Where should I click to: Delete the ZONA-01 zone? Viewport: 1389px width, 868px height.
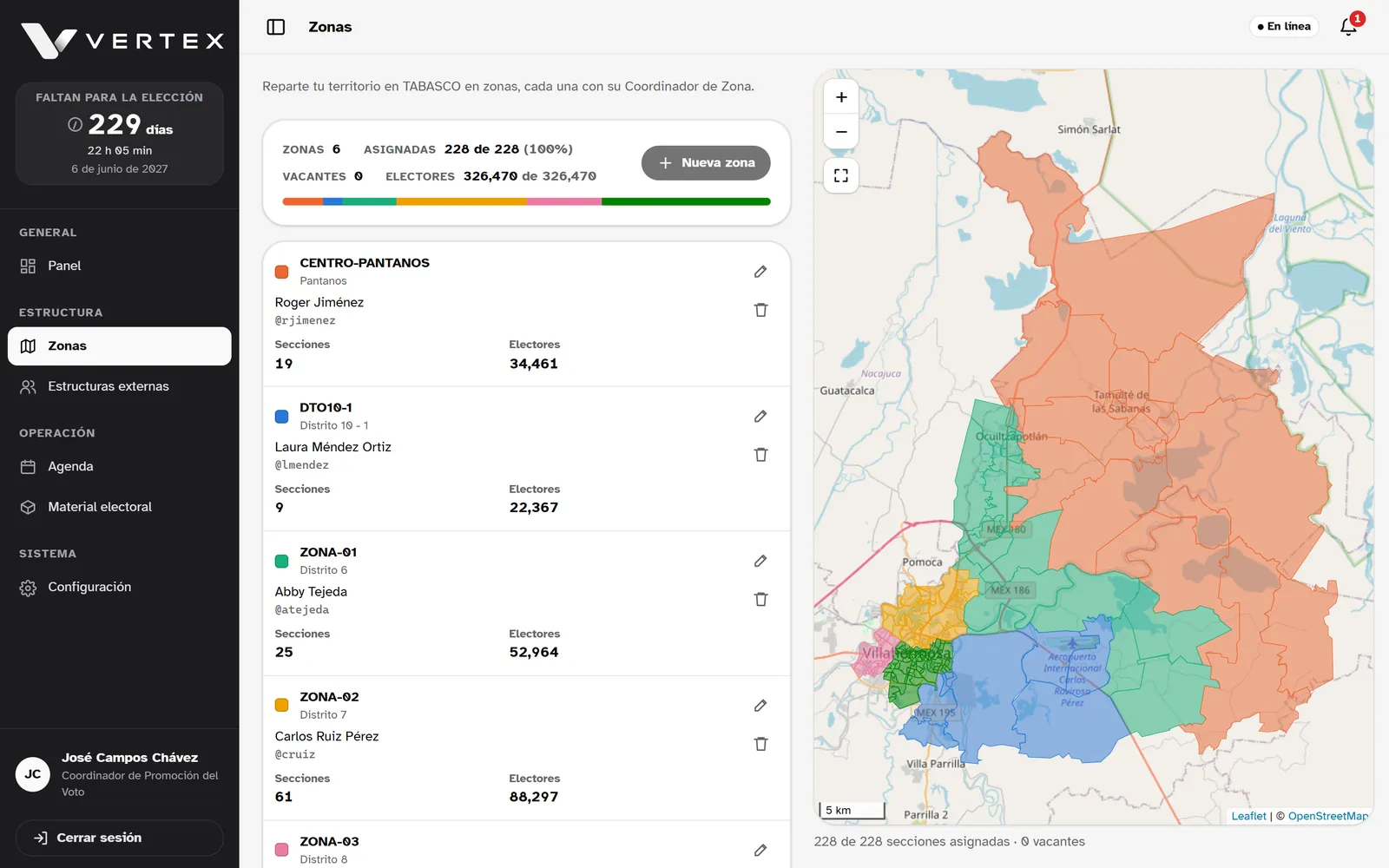pos(760,600)
